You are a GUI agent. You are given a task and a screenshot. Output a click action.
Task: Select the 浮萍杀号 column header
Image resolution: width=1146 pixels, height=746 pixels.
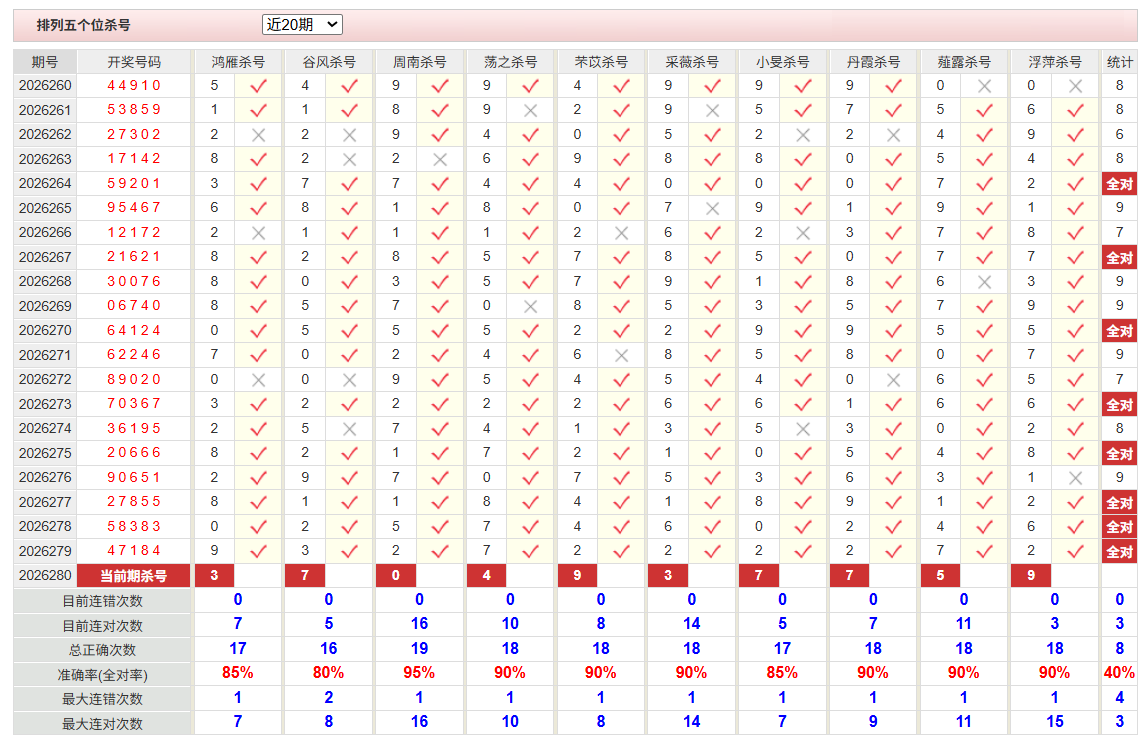1055,62
